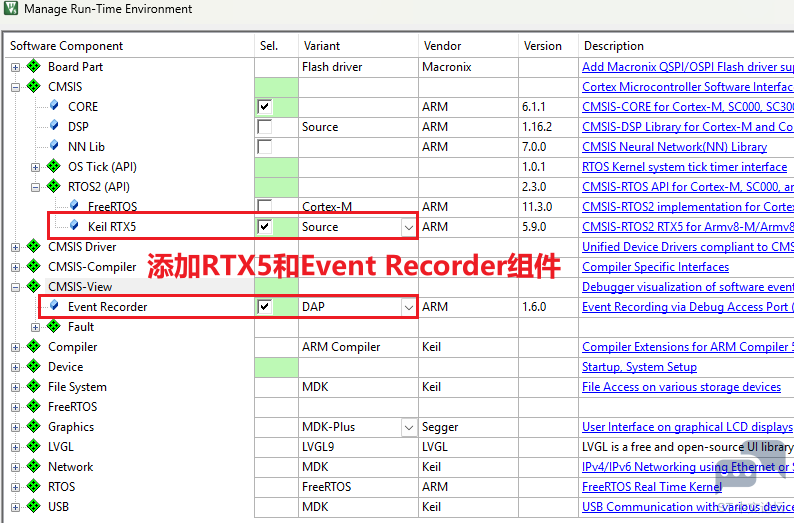Click the Network diamond icon

(33, 466)
